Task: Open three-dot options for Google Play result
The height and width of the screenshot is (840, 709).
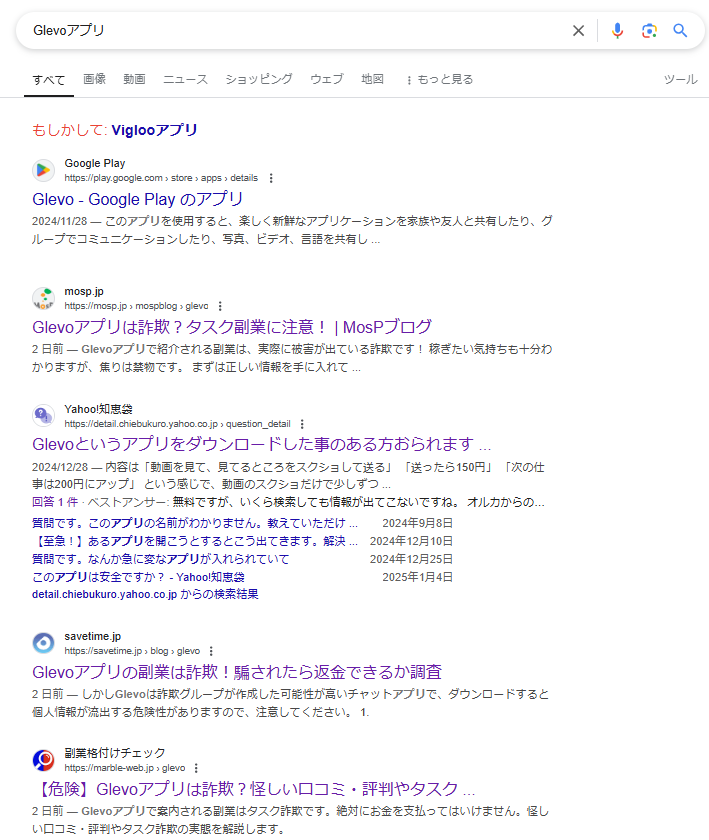Action: coord(270,178)
